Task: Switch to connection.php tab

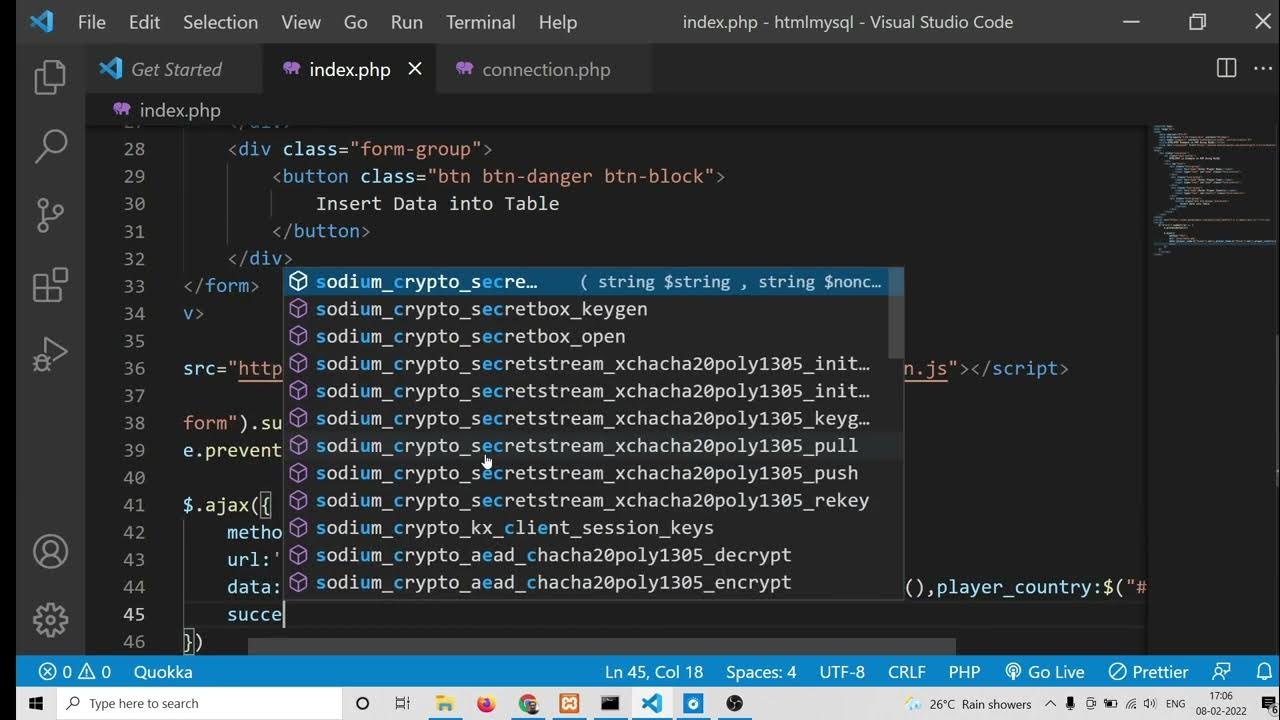Action: point(545,69)
